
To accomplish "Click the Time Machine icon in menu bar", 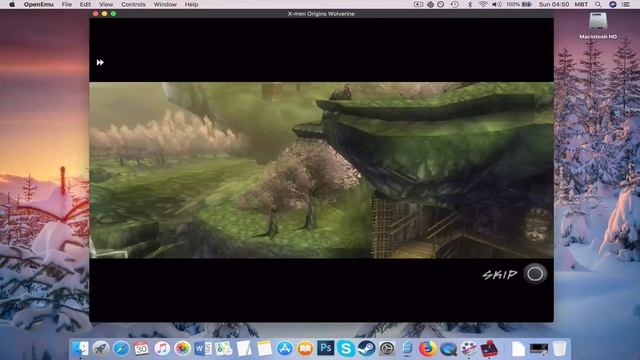I will (x=454, y=4).
